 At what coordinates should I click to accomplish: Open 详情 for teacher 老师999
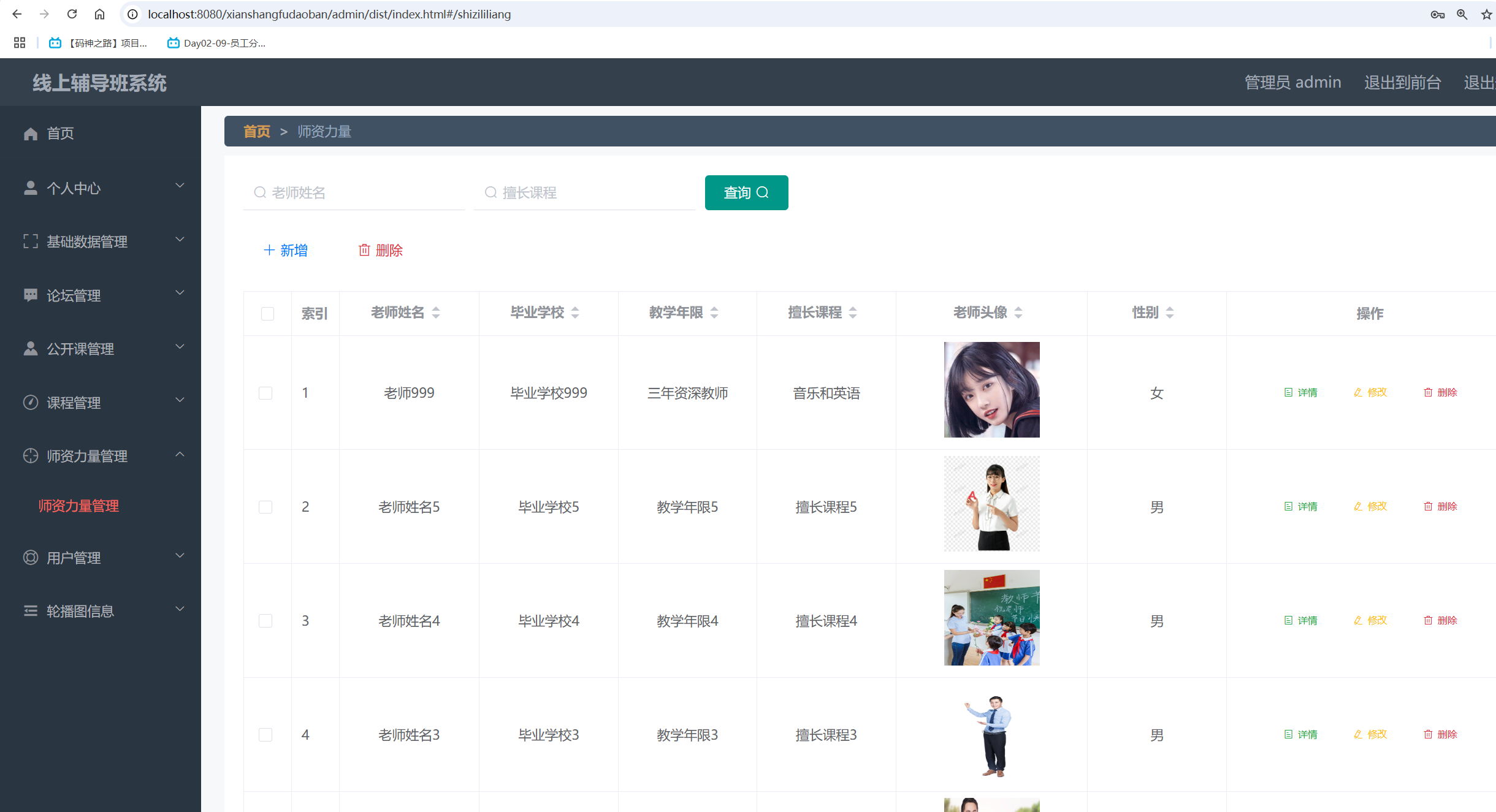click(1301, 393)
